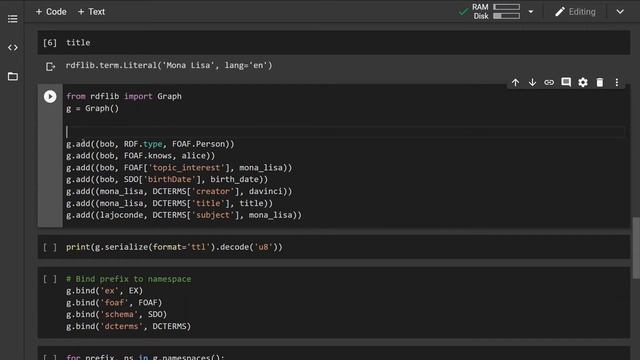The height and width of the screenshot is (360, 640).
Task: Click the g.bind('ex', EX) line
Action: click(x=104, y=291)
